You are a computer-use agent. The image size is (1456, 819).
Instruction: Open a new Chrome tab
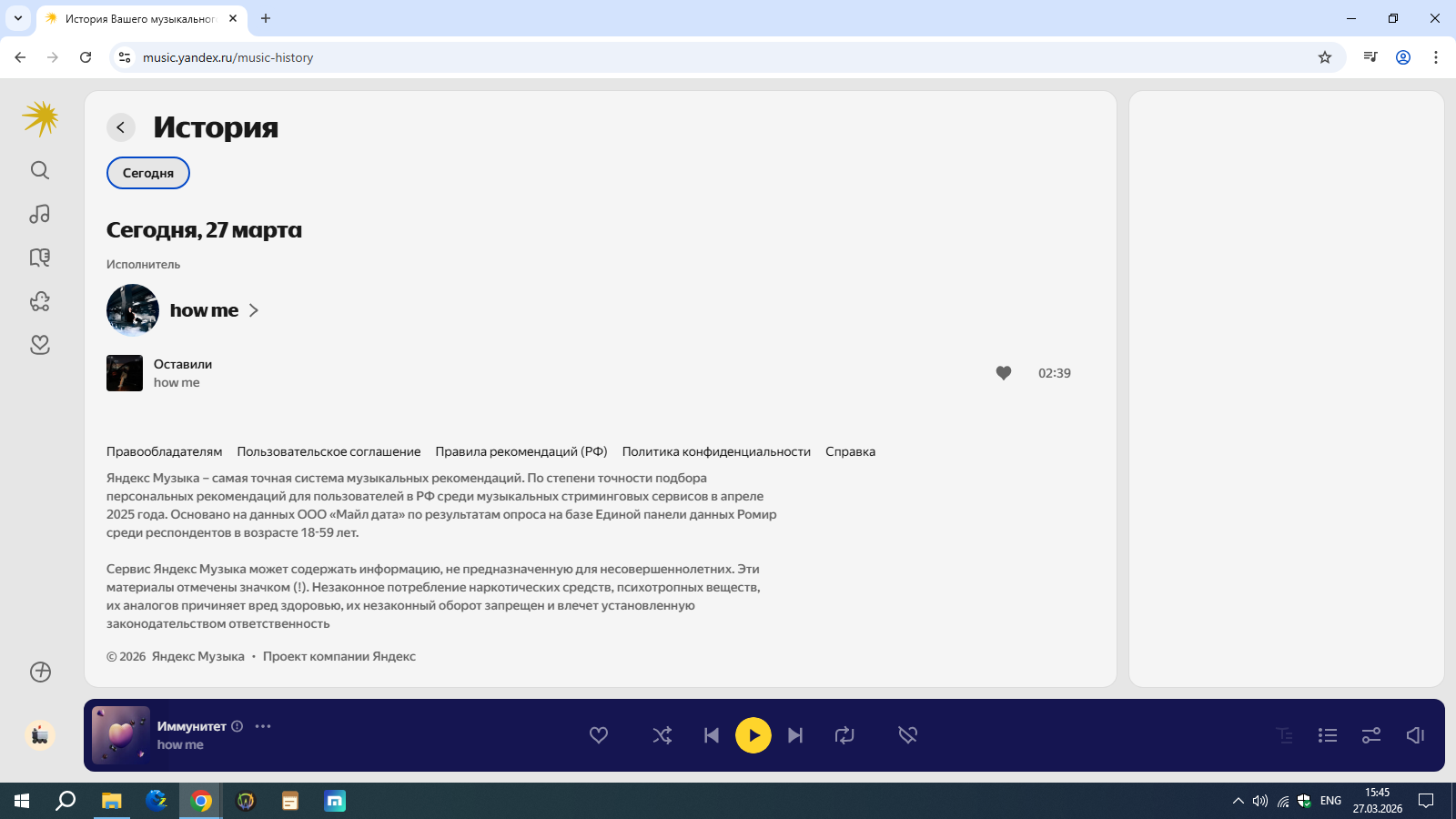tap(266, 18)
